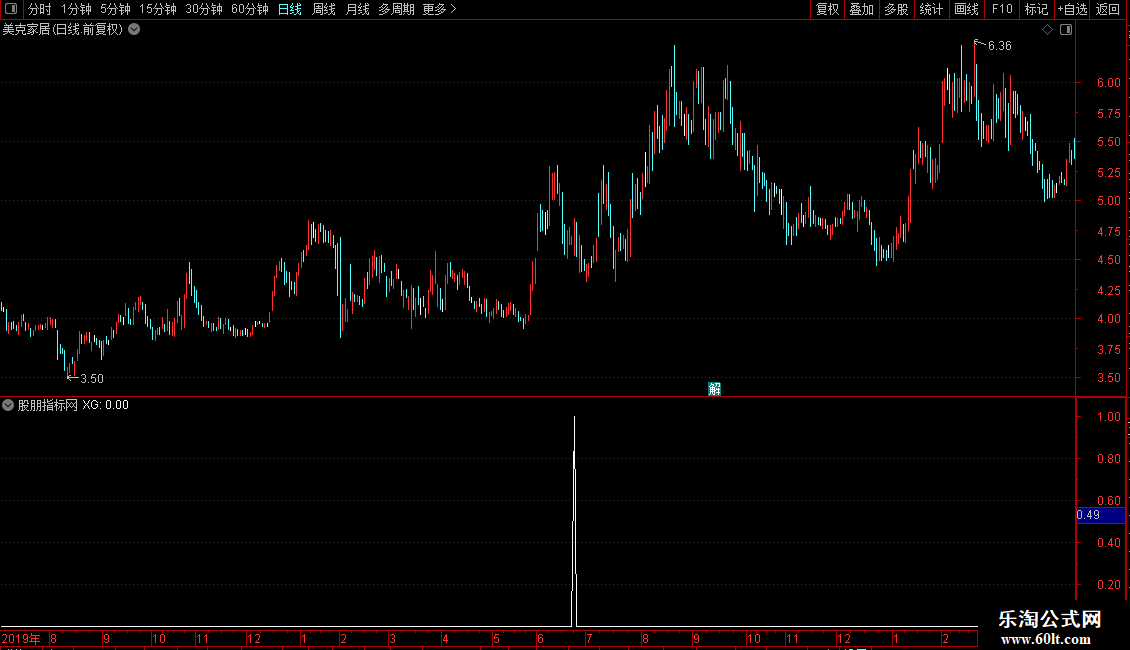Open the 多股 multi-stock view
The image size is (1130, 650).
pyautogui.click(x=896, y=9)
